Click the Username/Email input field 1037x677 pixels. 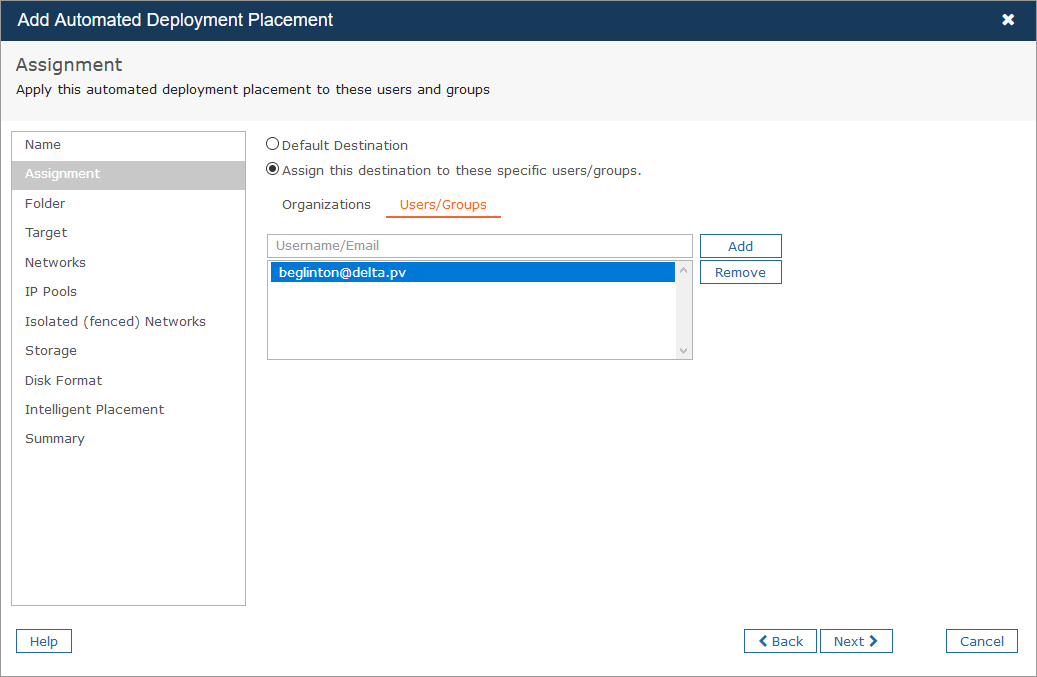[479, 246]
